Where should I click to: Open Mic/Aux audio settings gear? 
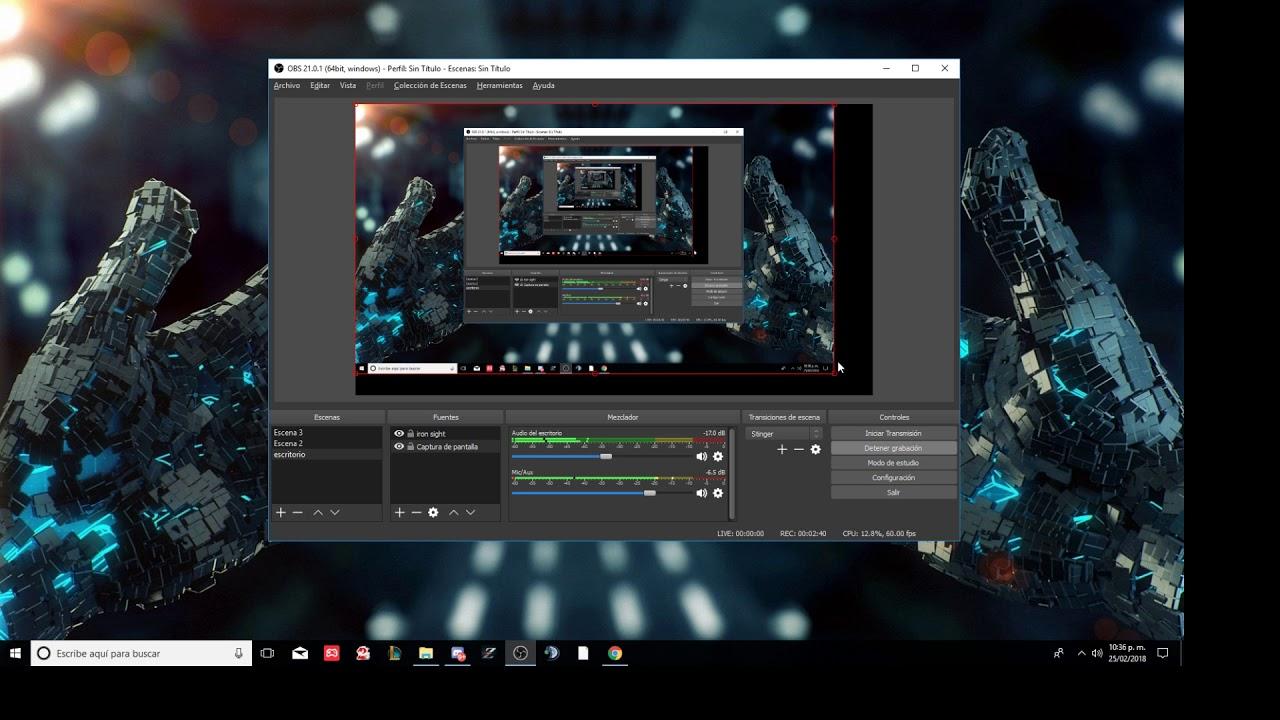[717, 493]
